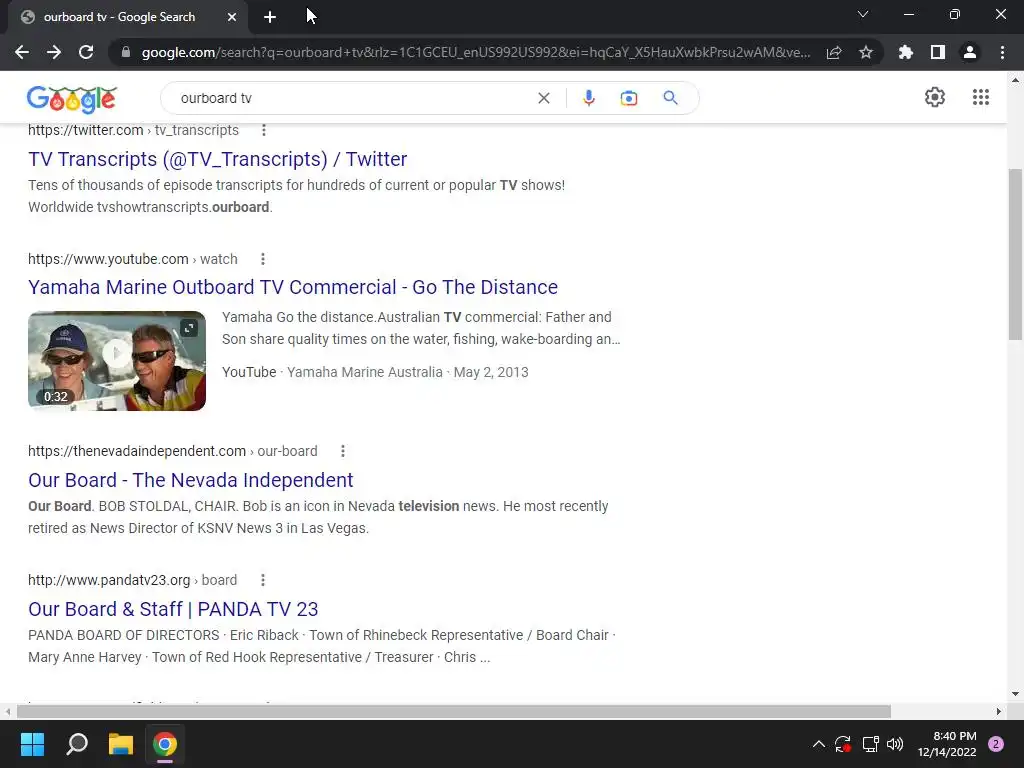This screenshot has width=1024, height=768.
Task: Reload the page with the refresh icon
Action: click(86, 52)
